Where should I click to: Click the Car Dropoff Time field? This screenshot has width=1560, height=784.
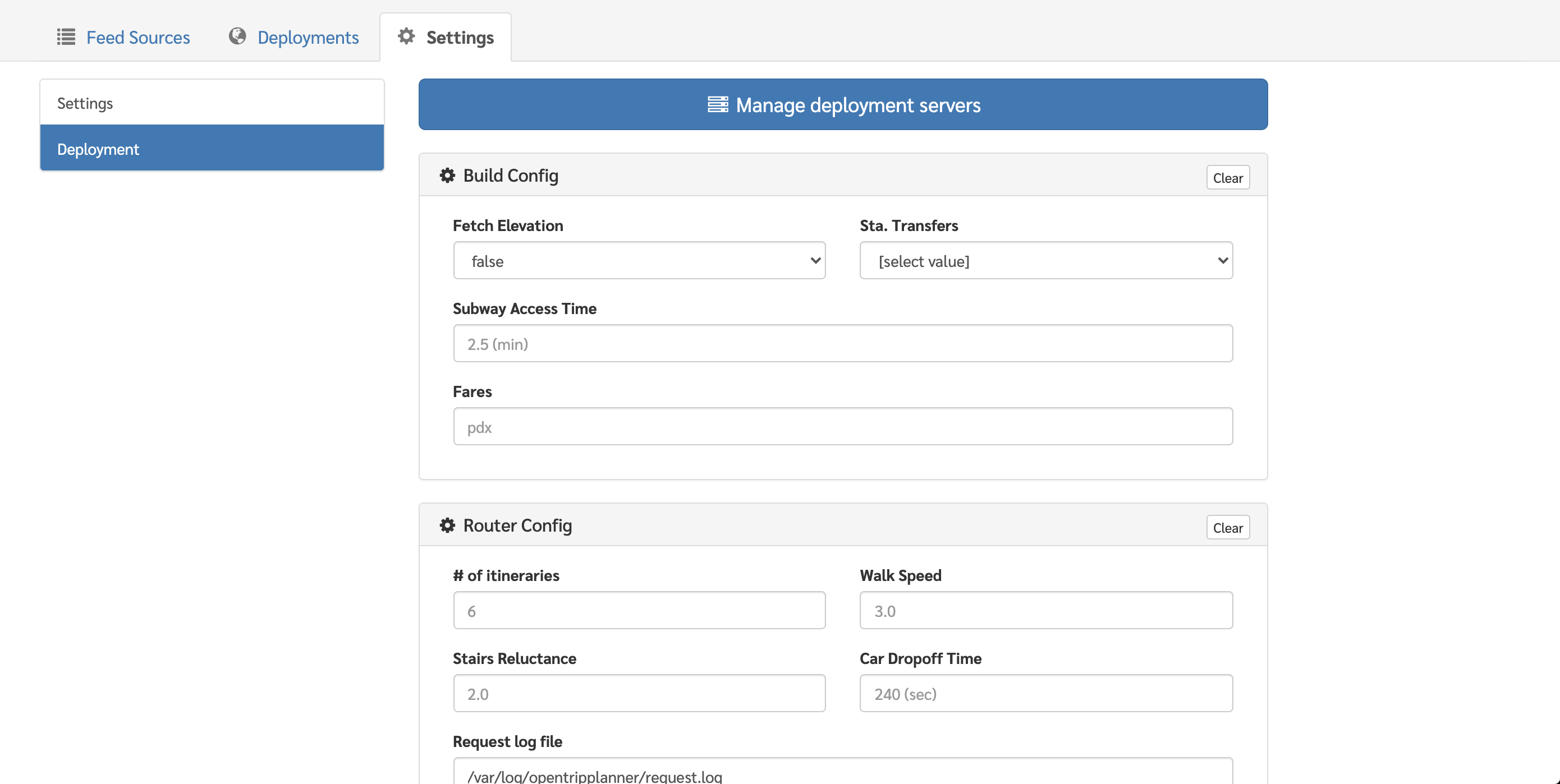[1046, 694]
